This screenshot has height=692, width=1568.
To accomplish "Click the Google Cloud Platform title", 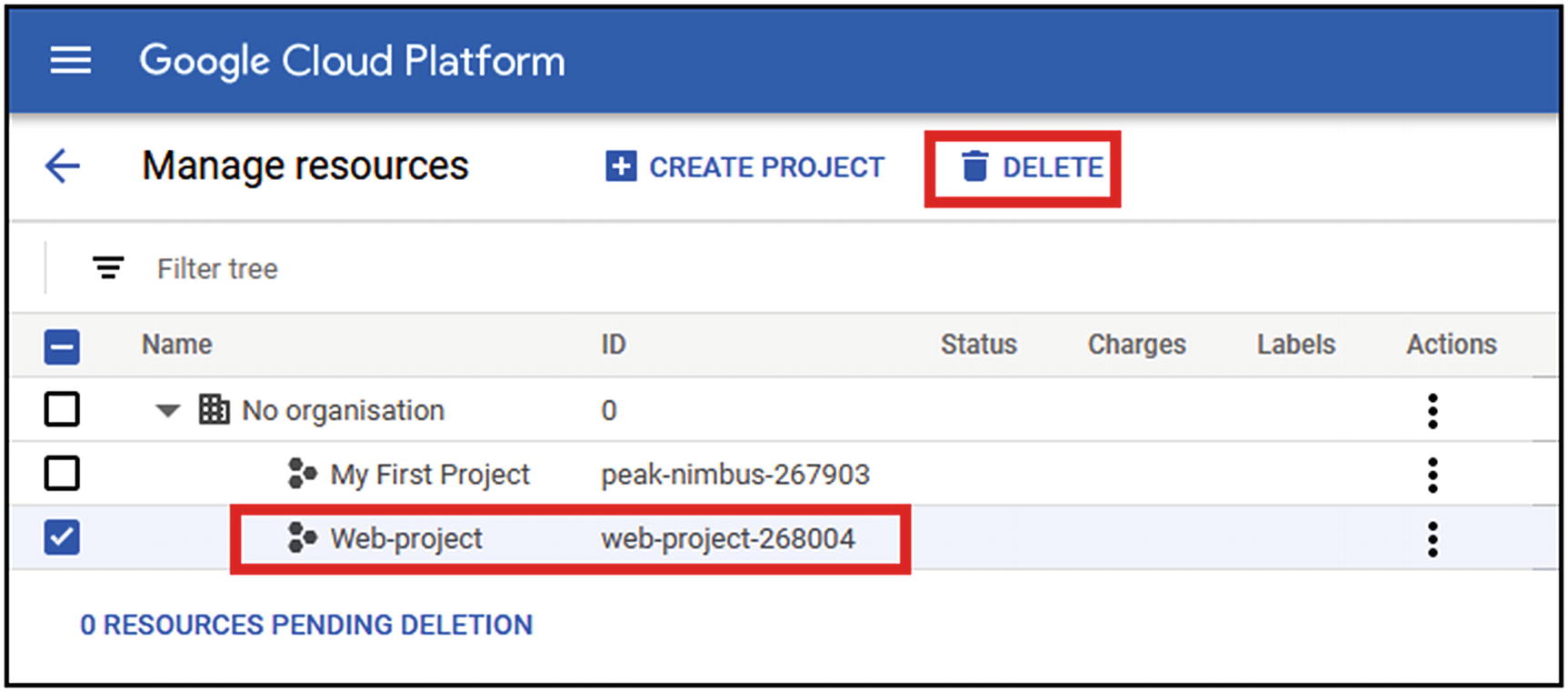I will [x=352, y=61].
